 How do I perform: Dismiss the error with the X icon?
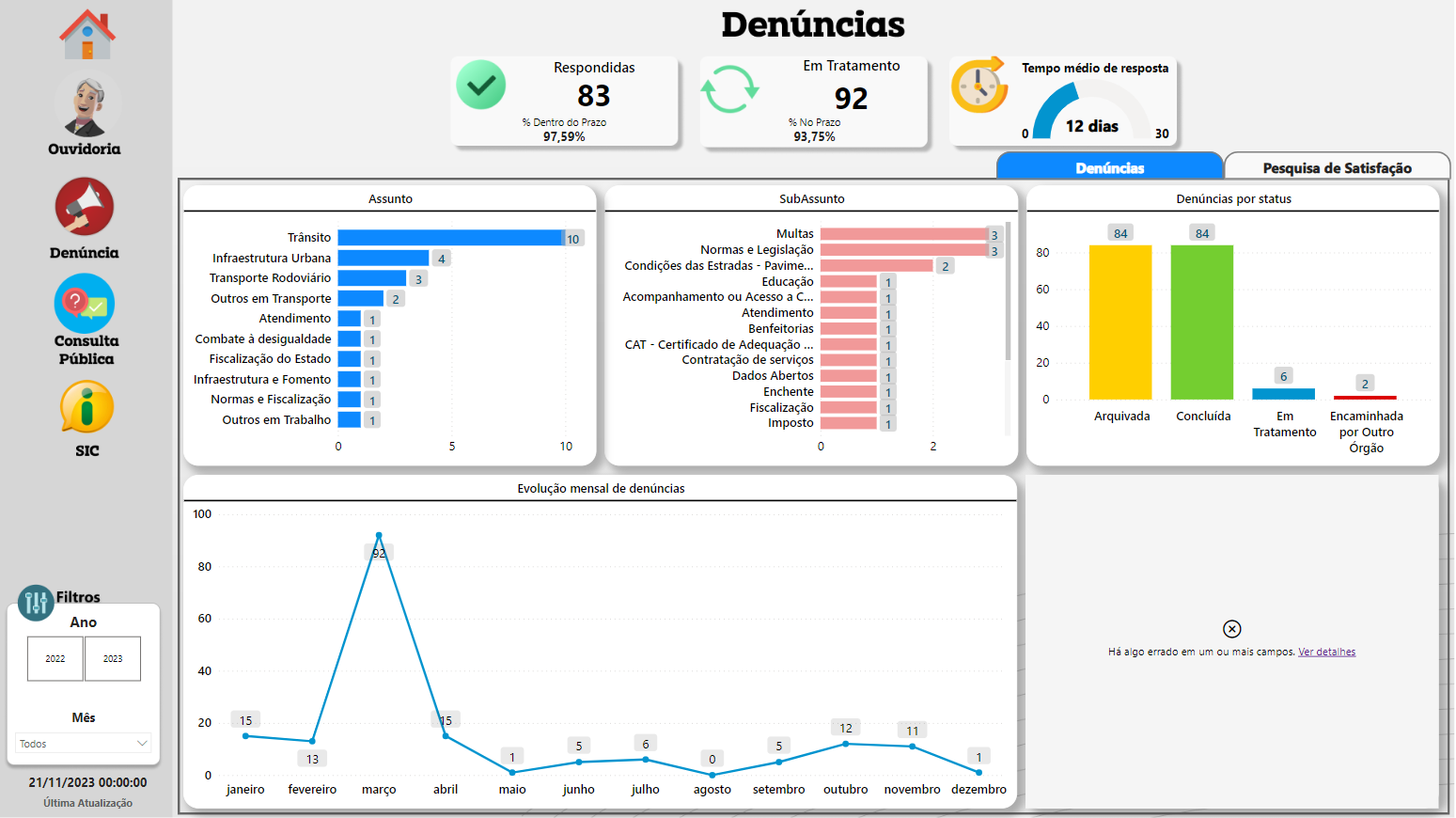point(1231,628)
